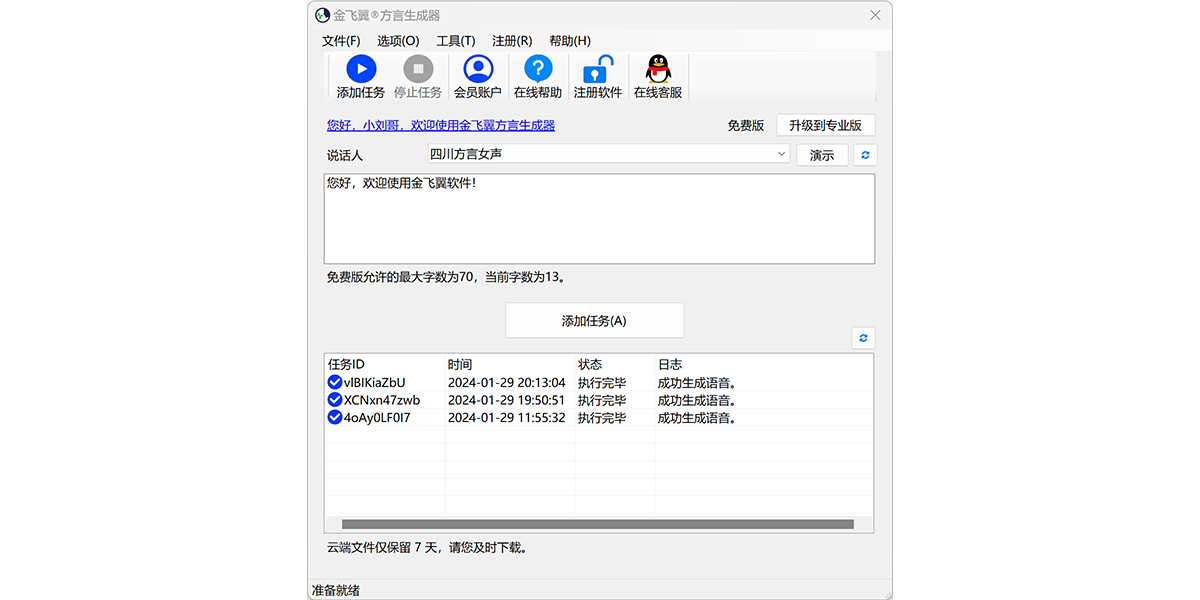Open the 您好，小刘哥 welcome link
The width and height of the screenshot is (1200, 600).
pos(441,125)
